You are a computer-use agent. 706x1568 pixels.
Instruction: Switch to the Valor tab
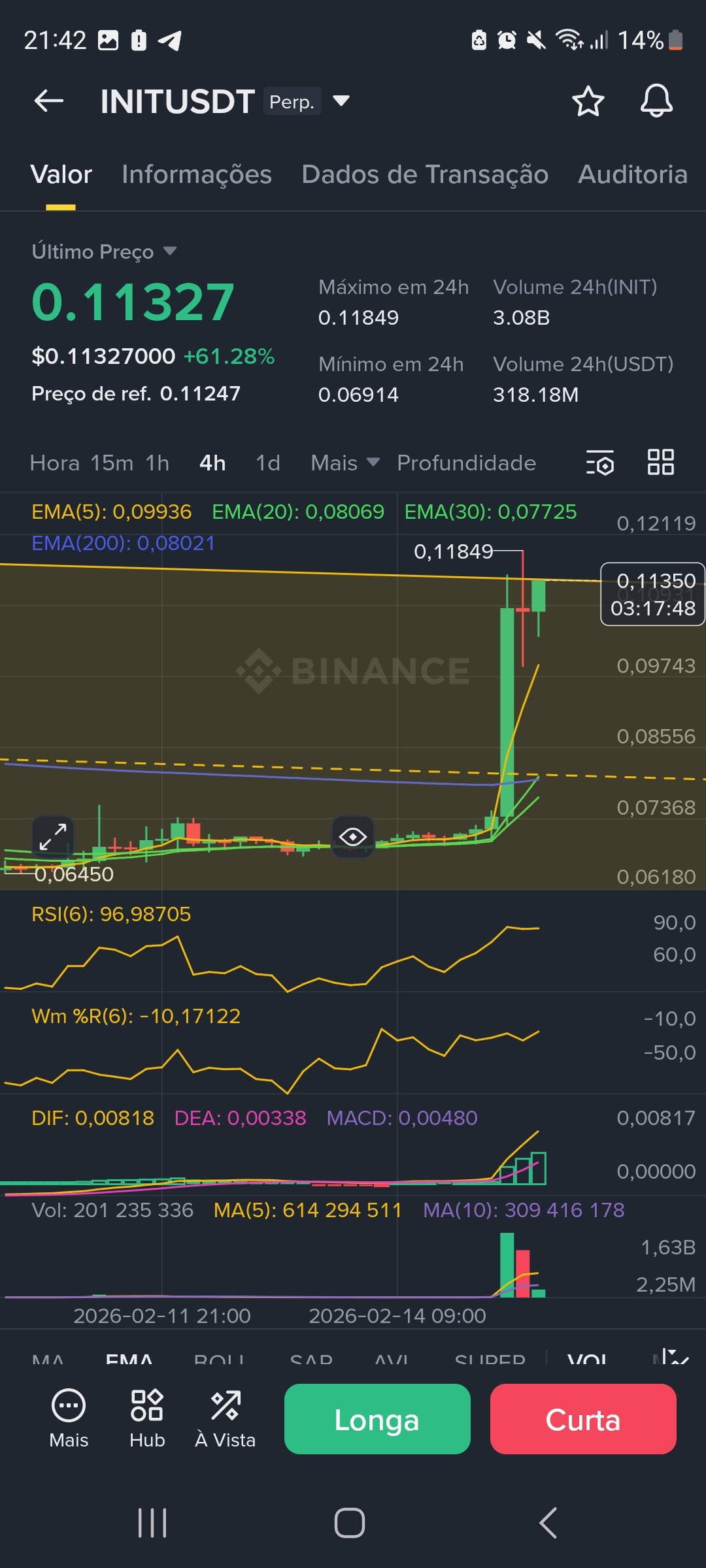61,175
